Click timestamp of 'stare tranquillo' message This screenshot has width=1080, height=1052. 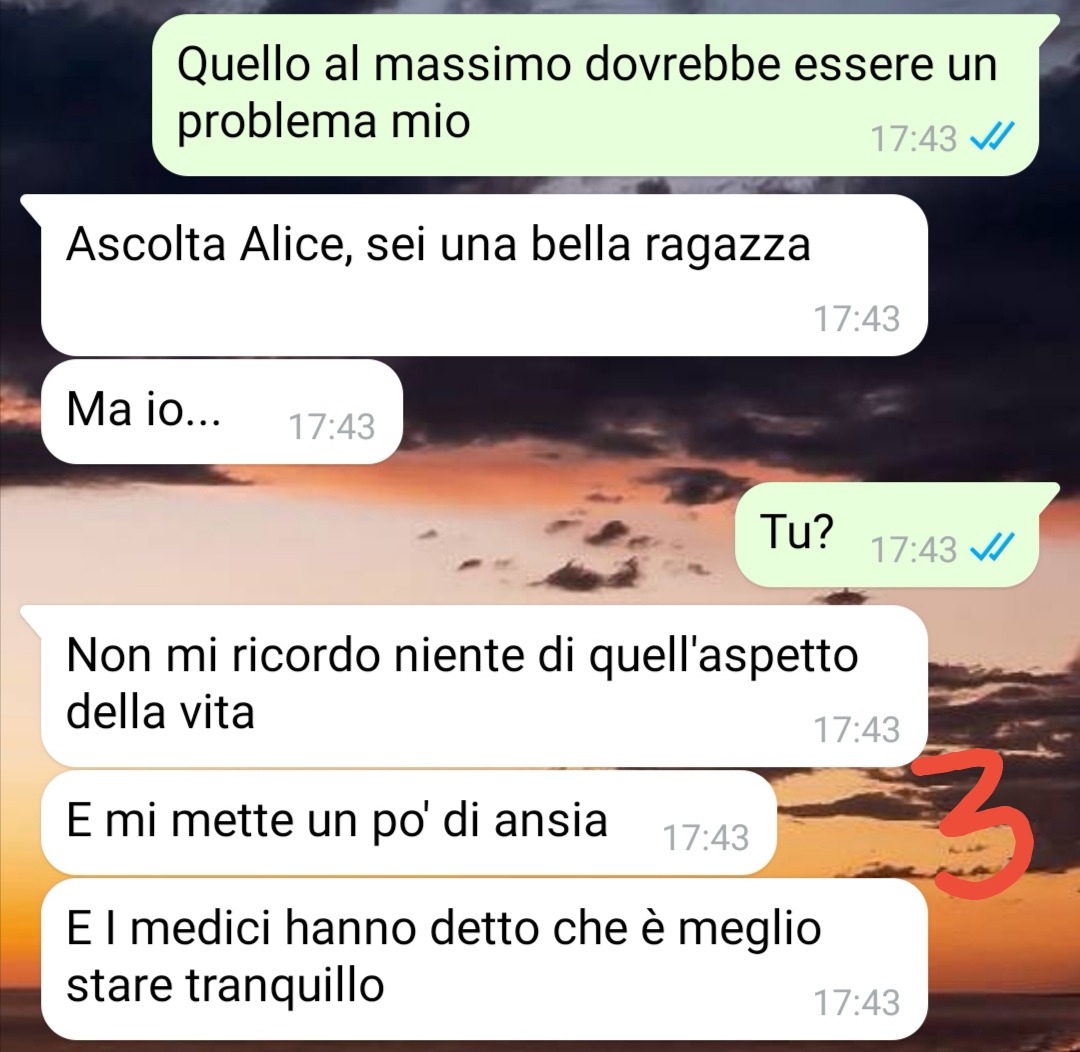[x=856, y=1002]
